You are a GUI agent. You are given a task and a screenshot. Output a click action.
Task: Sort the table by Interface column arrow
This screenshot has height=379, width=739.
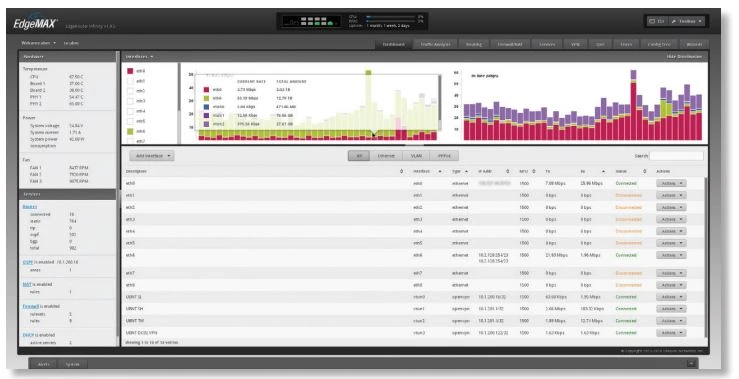point(440,171)
